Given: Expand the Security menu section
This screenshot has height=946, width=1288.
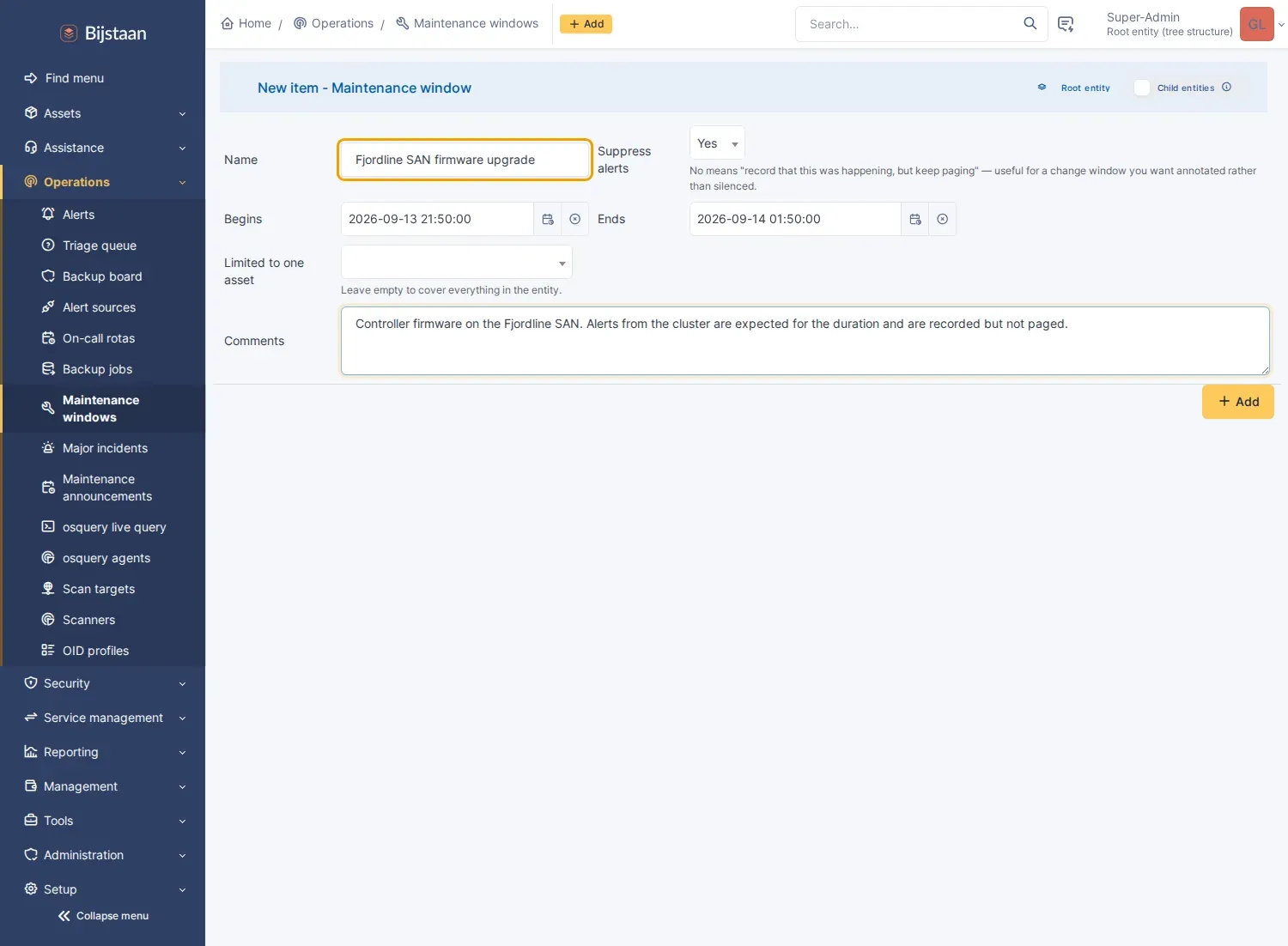Looking at the screenshot, I should click(103, 683).
